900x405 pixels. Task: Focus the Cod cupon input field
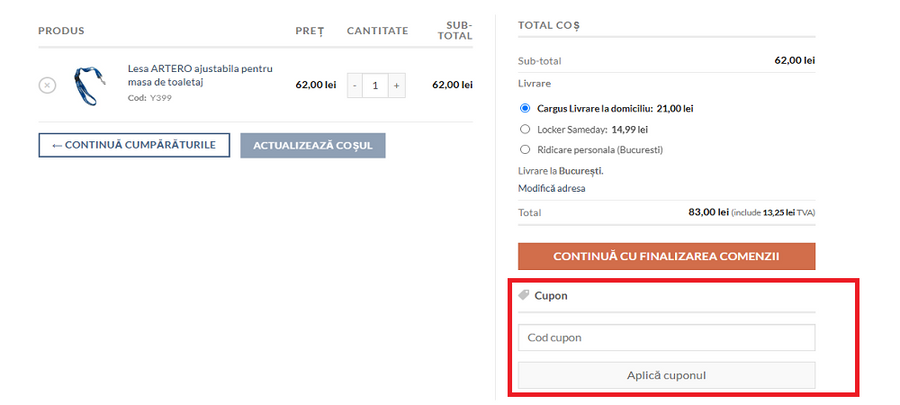666,338
